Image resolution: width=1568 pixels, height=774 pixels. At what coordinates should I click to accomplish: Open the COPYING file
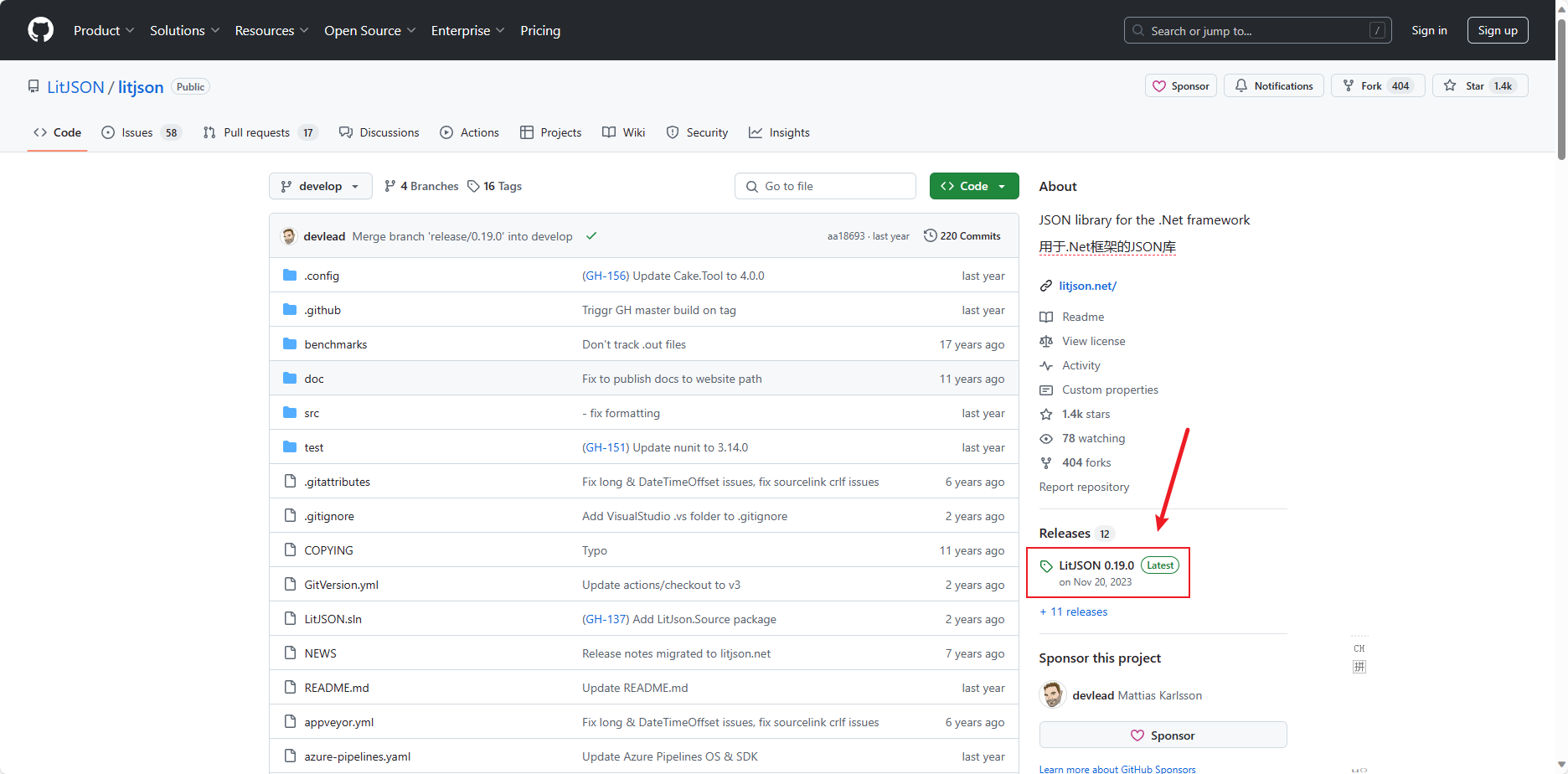coord(329,550)
